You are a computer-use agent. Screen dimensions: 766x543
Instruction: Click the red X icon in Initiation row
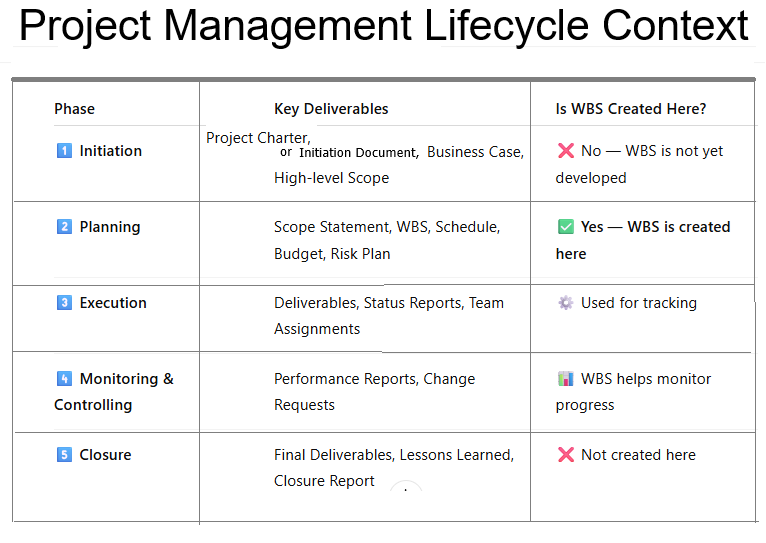pyautogui.click(x=565, y=151)
